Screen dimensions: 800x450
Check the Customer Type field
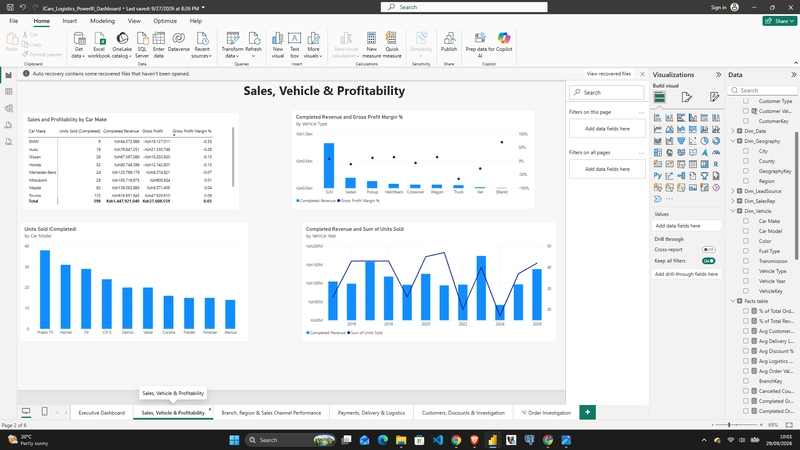(x=746, y=101)
